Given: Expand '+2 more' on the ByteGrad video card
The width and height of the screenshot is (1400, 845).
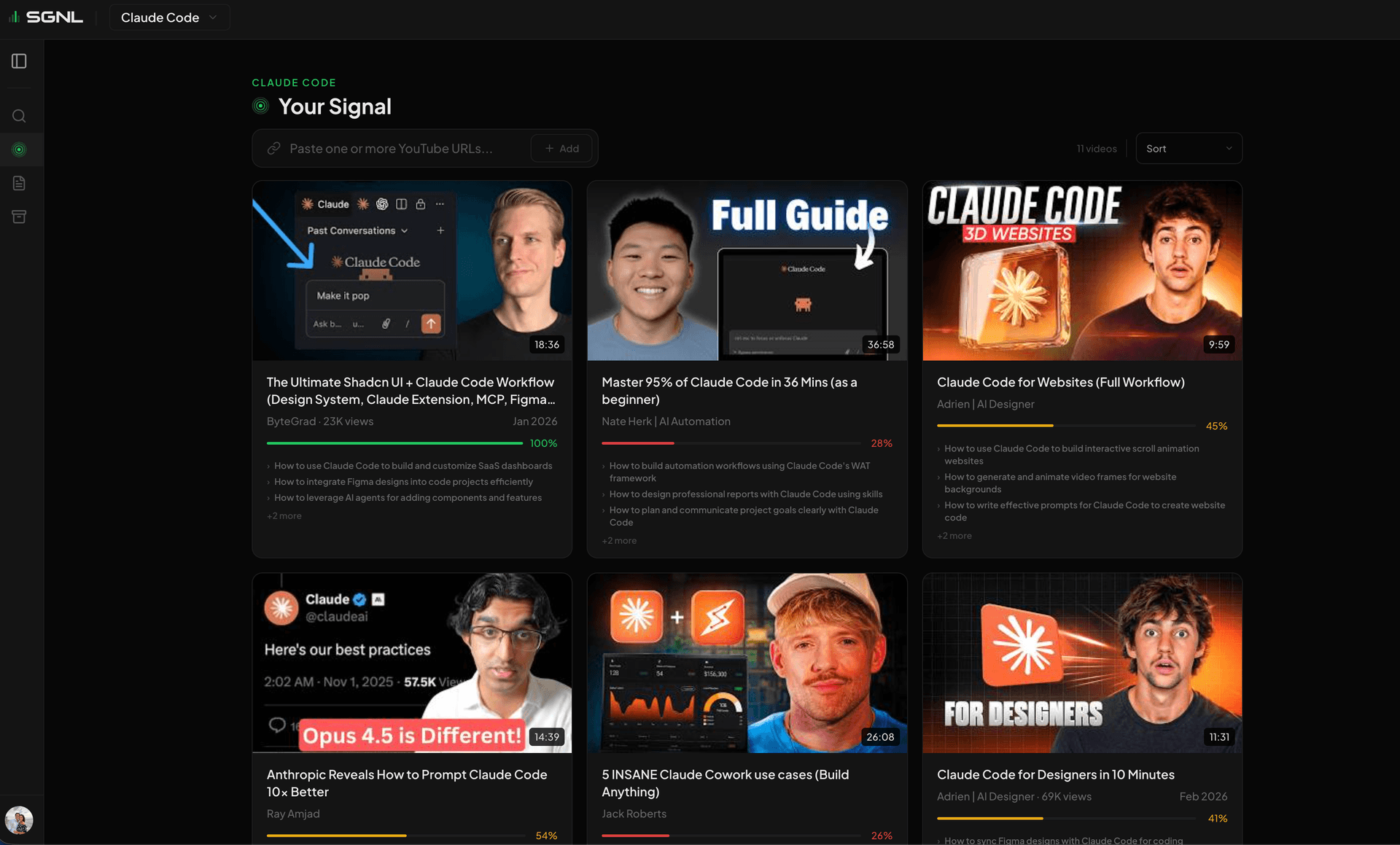Looking at the screenshot, I should point(284,515).
